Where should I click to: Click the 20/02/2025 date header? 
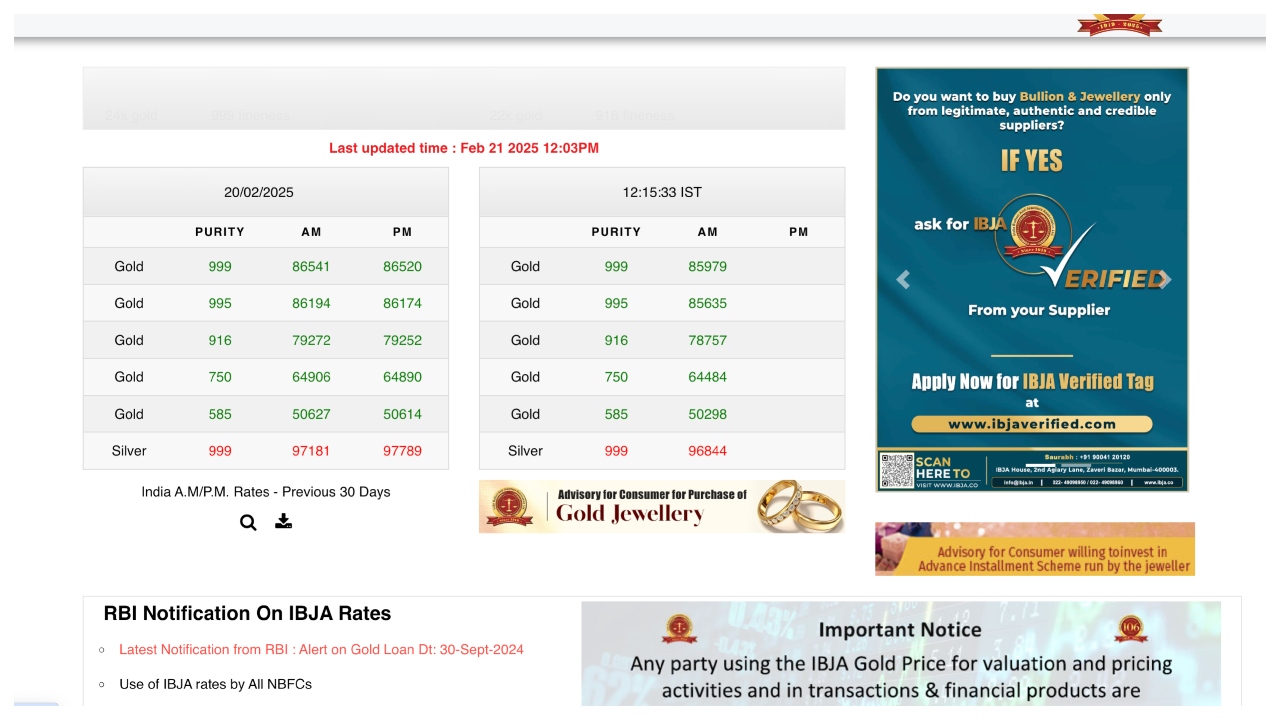(259, 192)
